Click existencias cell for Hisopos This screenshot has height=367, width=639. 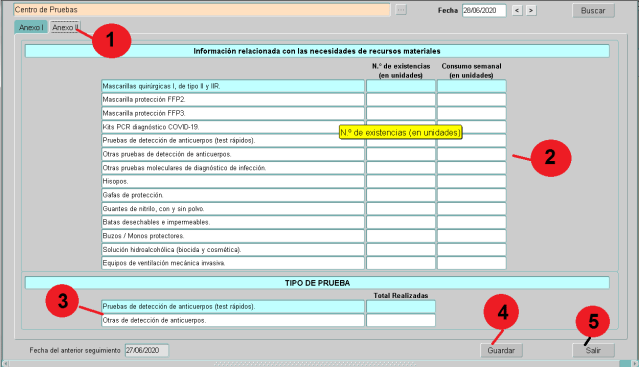coord(401,182)
